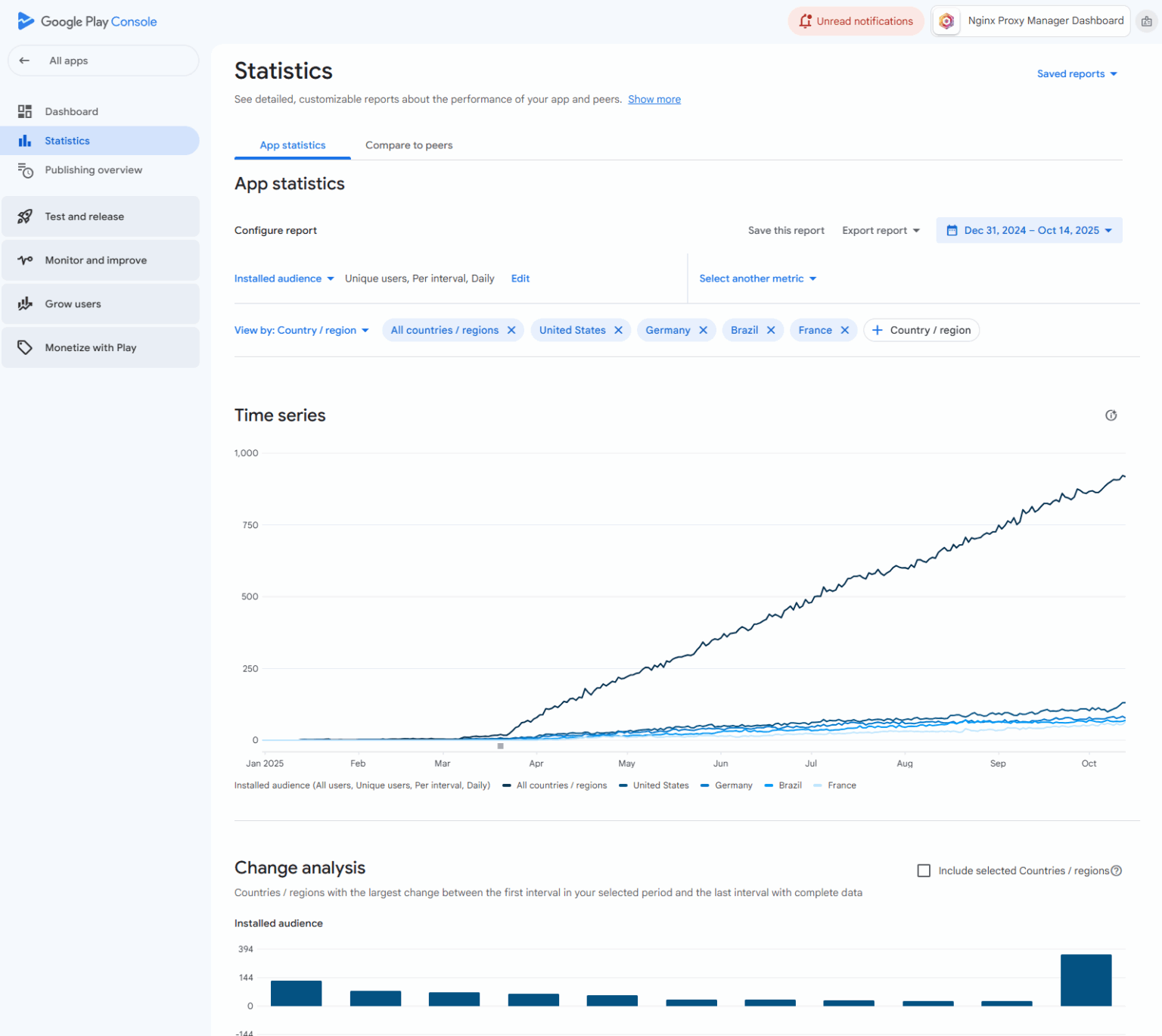Open Statistics in the sidebar
Viewport: 1162px width, 1036px height.
100,141
